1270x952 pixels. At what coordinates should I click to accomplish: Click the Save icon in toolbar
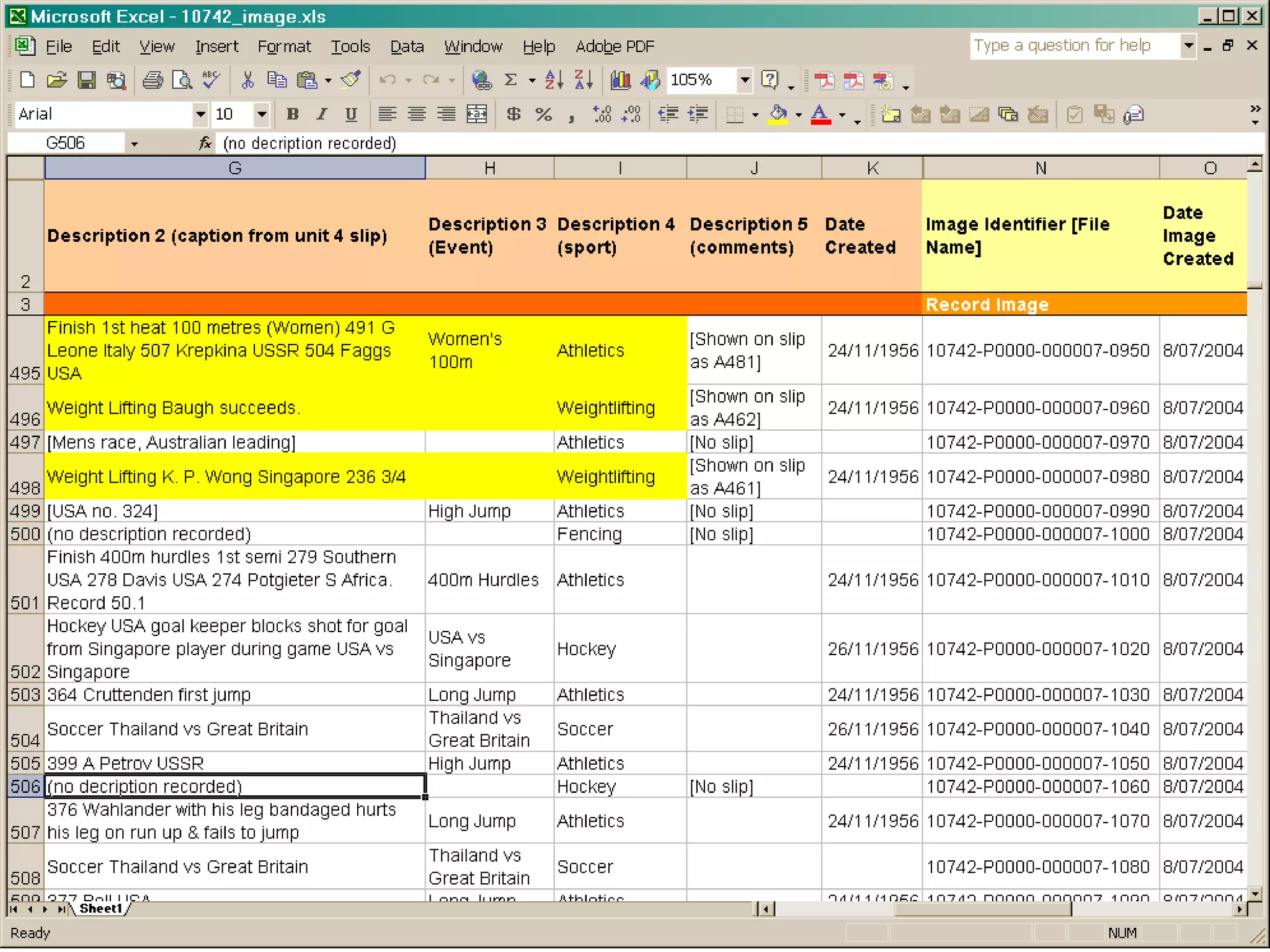[x=86, y=81]
